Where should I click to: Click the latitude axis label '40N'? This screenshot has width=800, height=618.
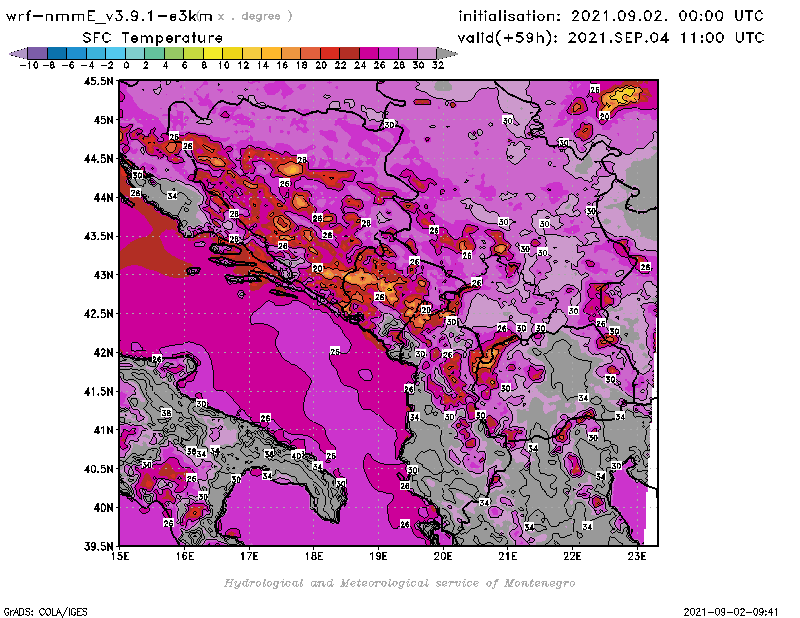103,508
